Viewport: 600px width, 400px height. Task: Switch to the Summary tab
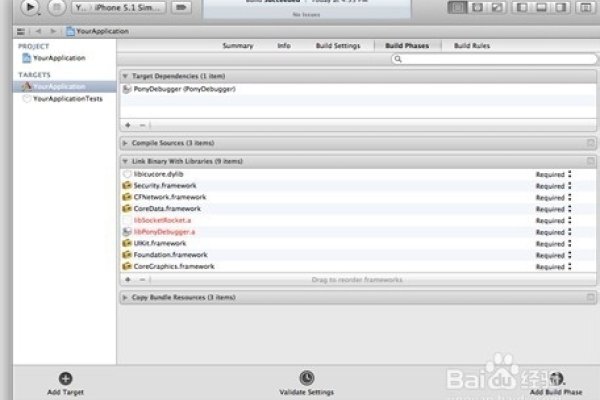point(238,46)
